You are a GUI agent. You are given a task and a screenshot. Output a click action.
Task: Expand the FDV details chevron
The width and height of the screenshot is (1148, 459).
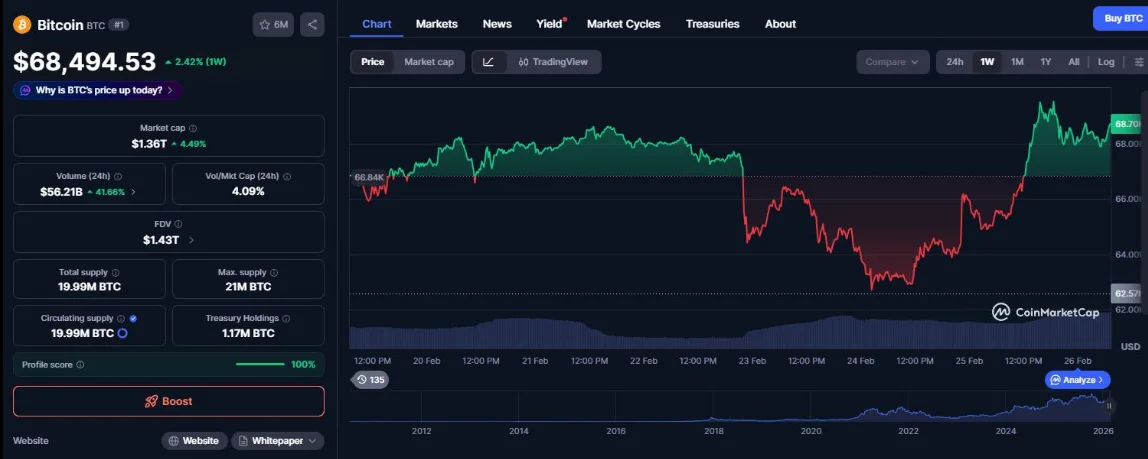point(192,240)
